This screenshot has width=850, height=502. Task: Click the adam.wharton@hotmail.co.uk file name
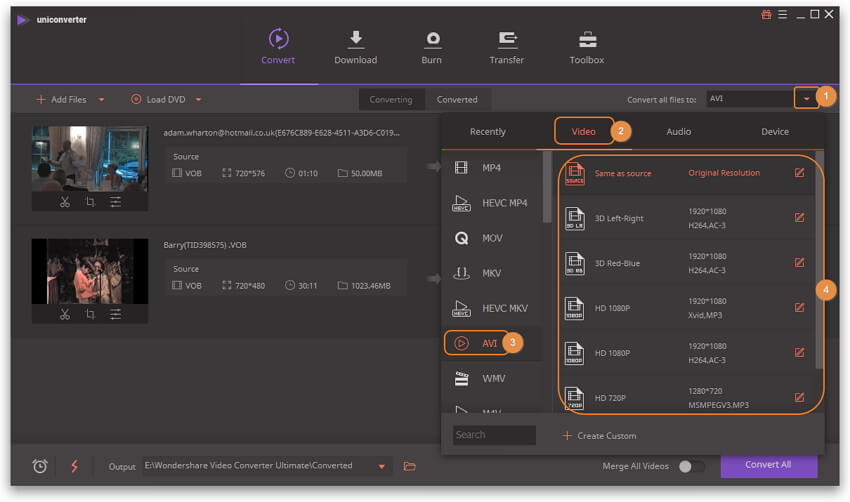(x=281, y=133)
